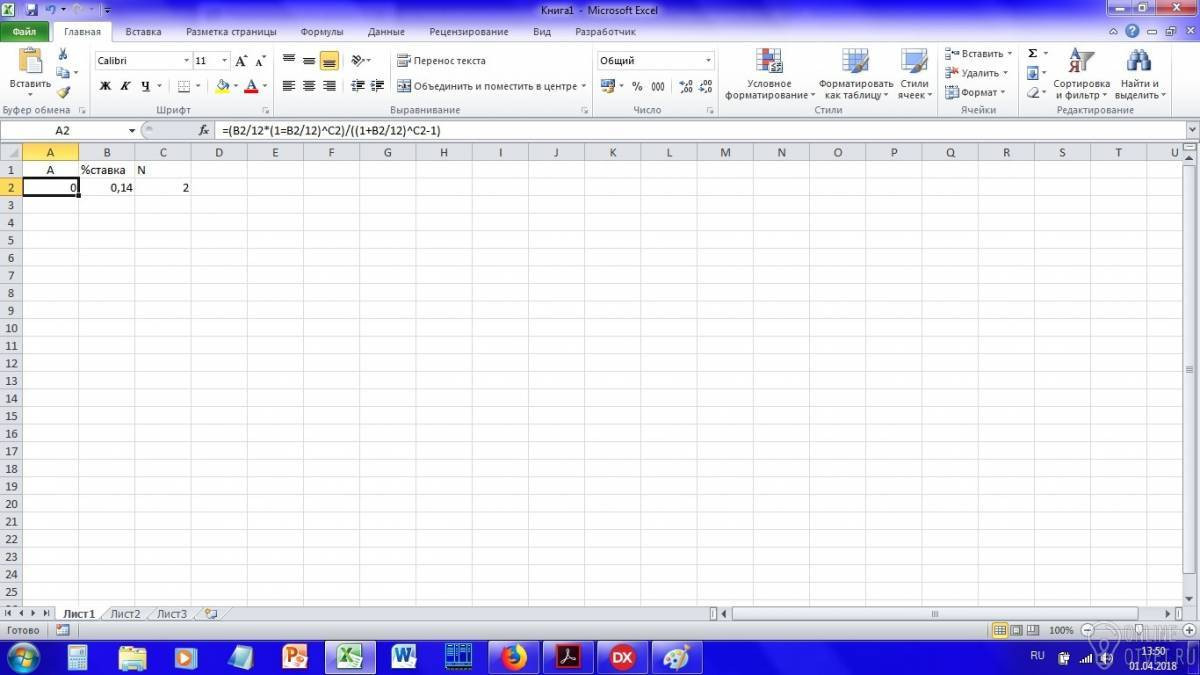The width and height of the screenshot is (1200, 675).
Task: Click the AutoSum sigma icon
Action: 1033,53
